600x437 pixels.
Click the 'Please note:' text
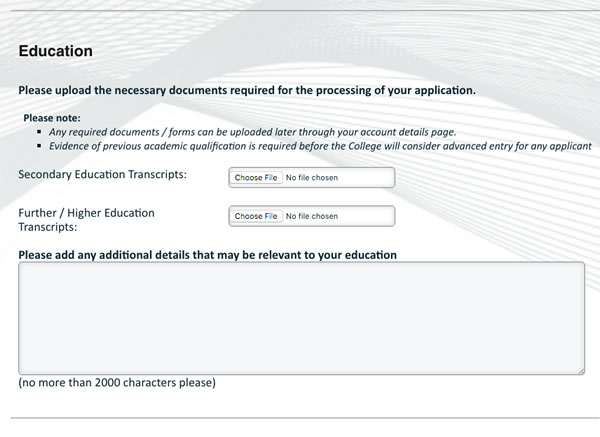coord(52,118)
